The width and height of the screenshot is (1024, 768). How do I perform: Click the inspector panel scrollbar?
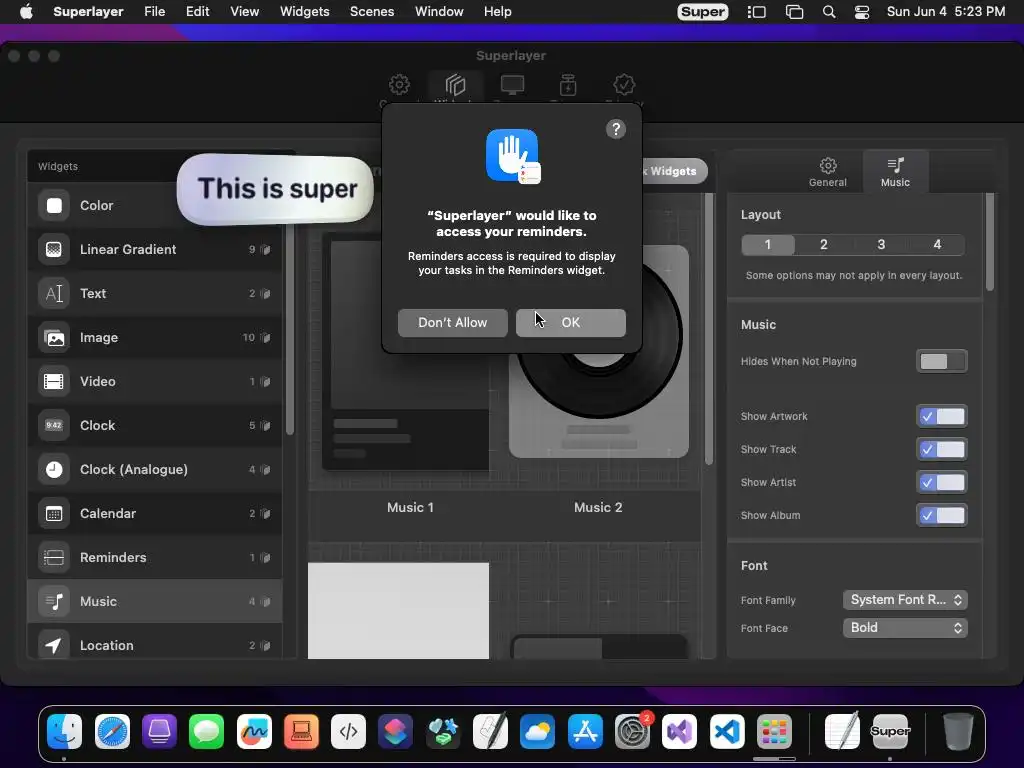(x=990, y=242)
